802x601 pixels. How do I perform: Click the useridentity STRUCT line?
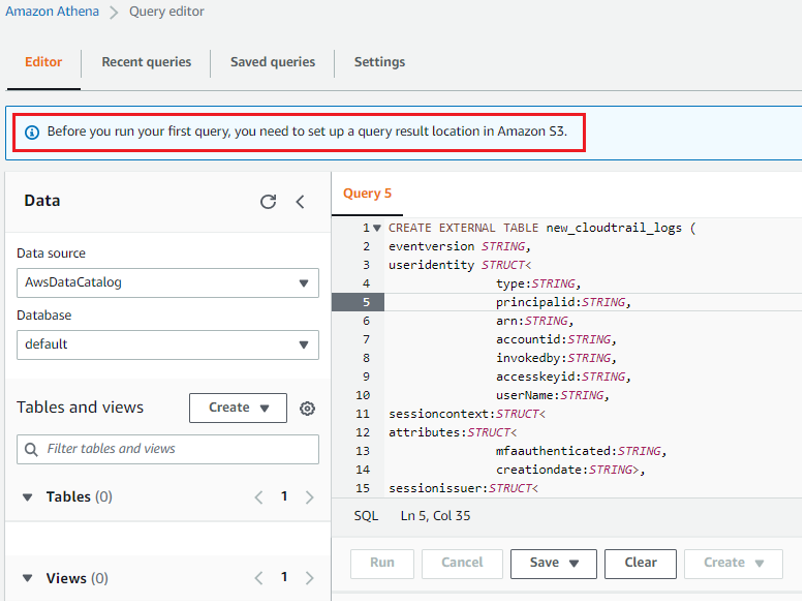460,265
